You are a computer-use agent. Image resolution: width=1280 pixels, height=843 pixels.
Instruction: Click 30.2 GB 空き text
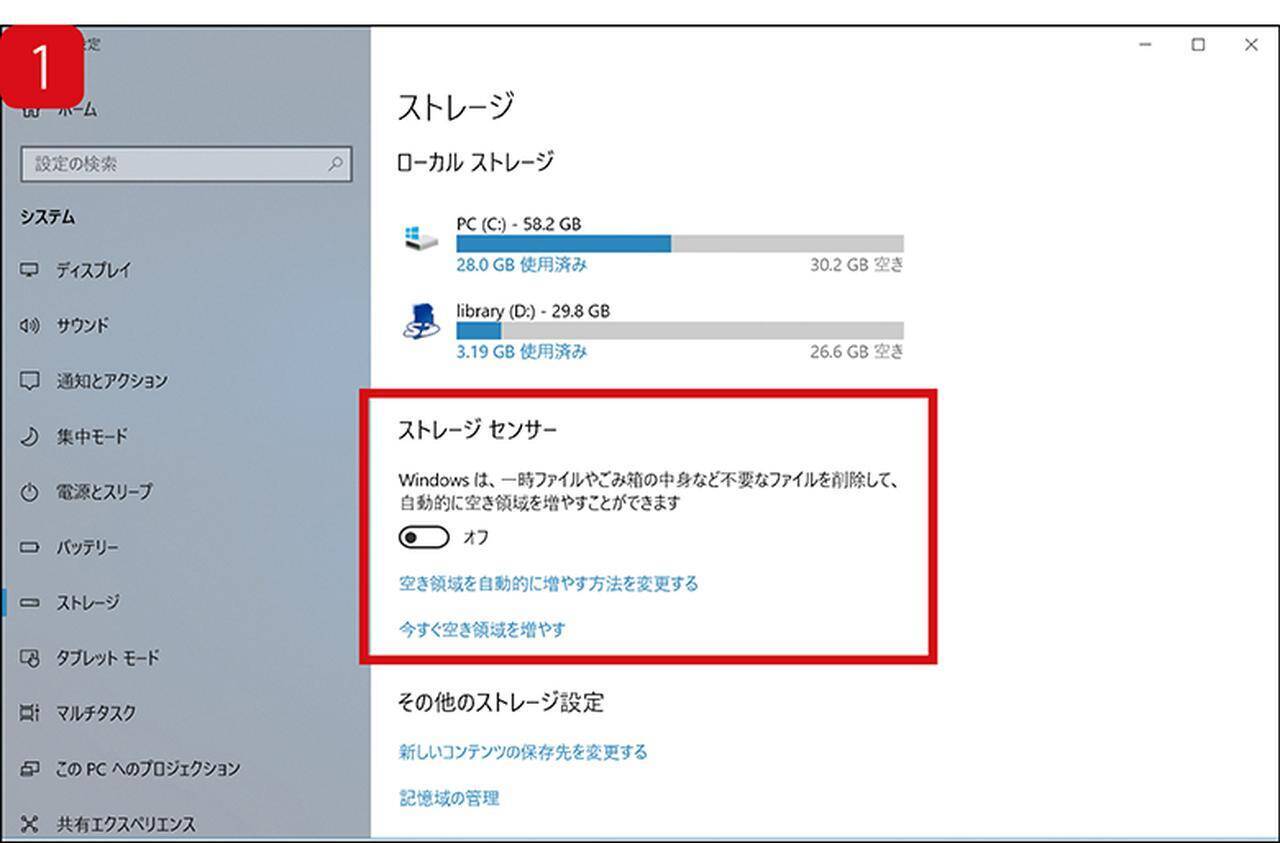click(857, 265)
